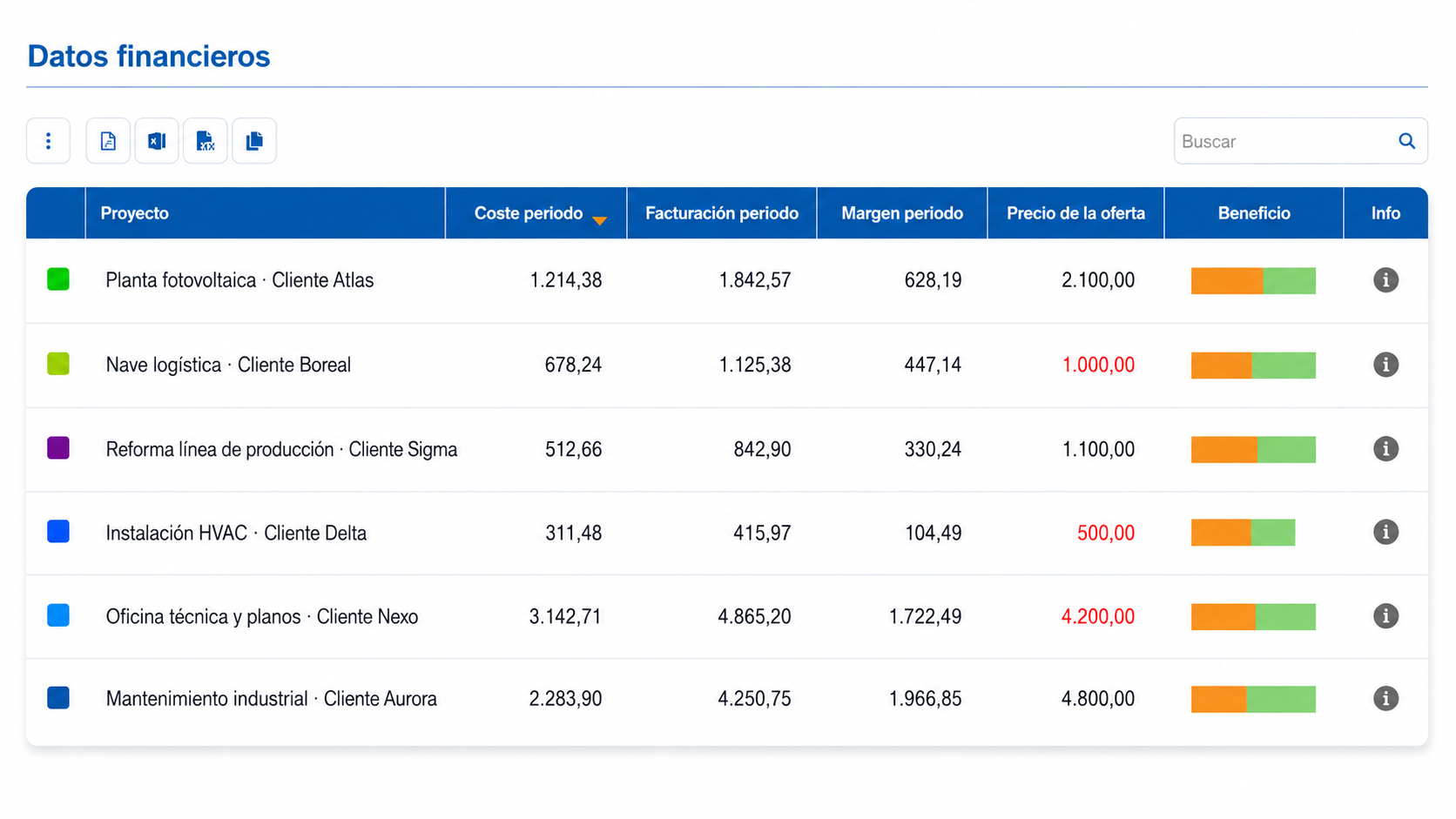Click the offer price 2.100,00
The image size is (1456, 819).
click(x=1098, y=280)
